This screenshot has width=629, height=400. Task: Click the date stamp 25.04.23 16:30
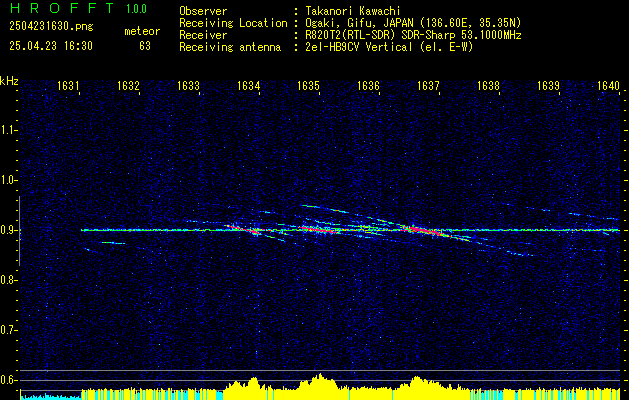pos(51,46)
